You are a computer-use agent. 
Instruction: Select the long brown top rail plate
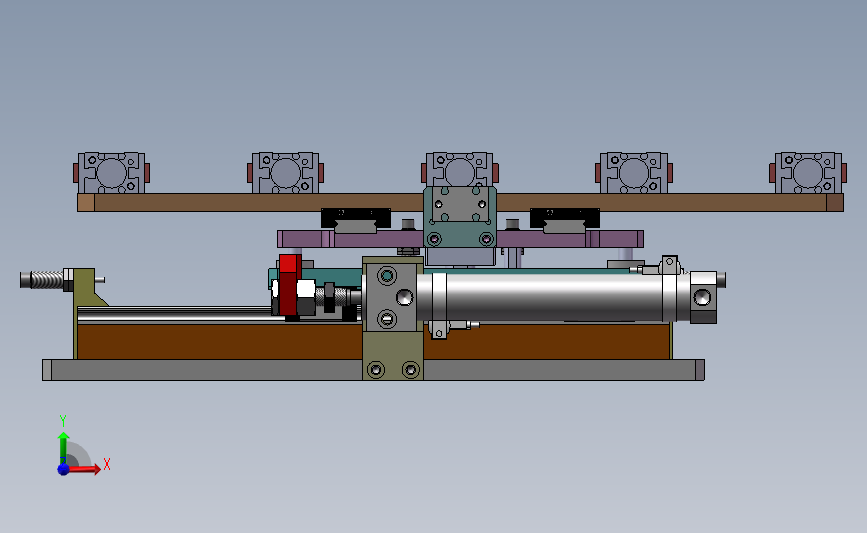pos(460,202)
